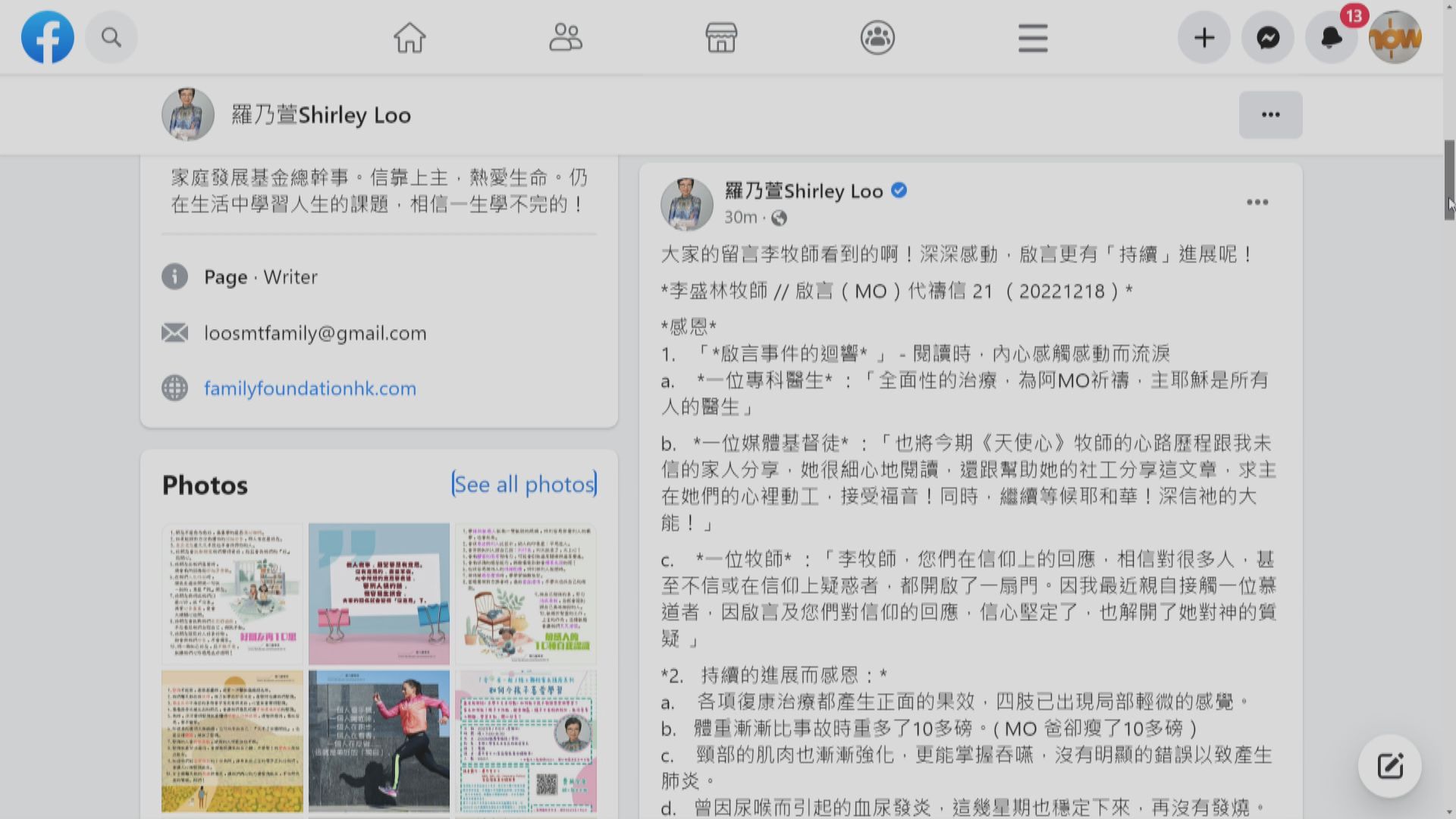Open the Notifications bell with 13 alerts
This screenshot has width=1456, height=819.
pyautogui.click(x=1331, y=36)
